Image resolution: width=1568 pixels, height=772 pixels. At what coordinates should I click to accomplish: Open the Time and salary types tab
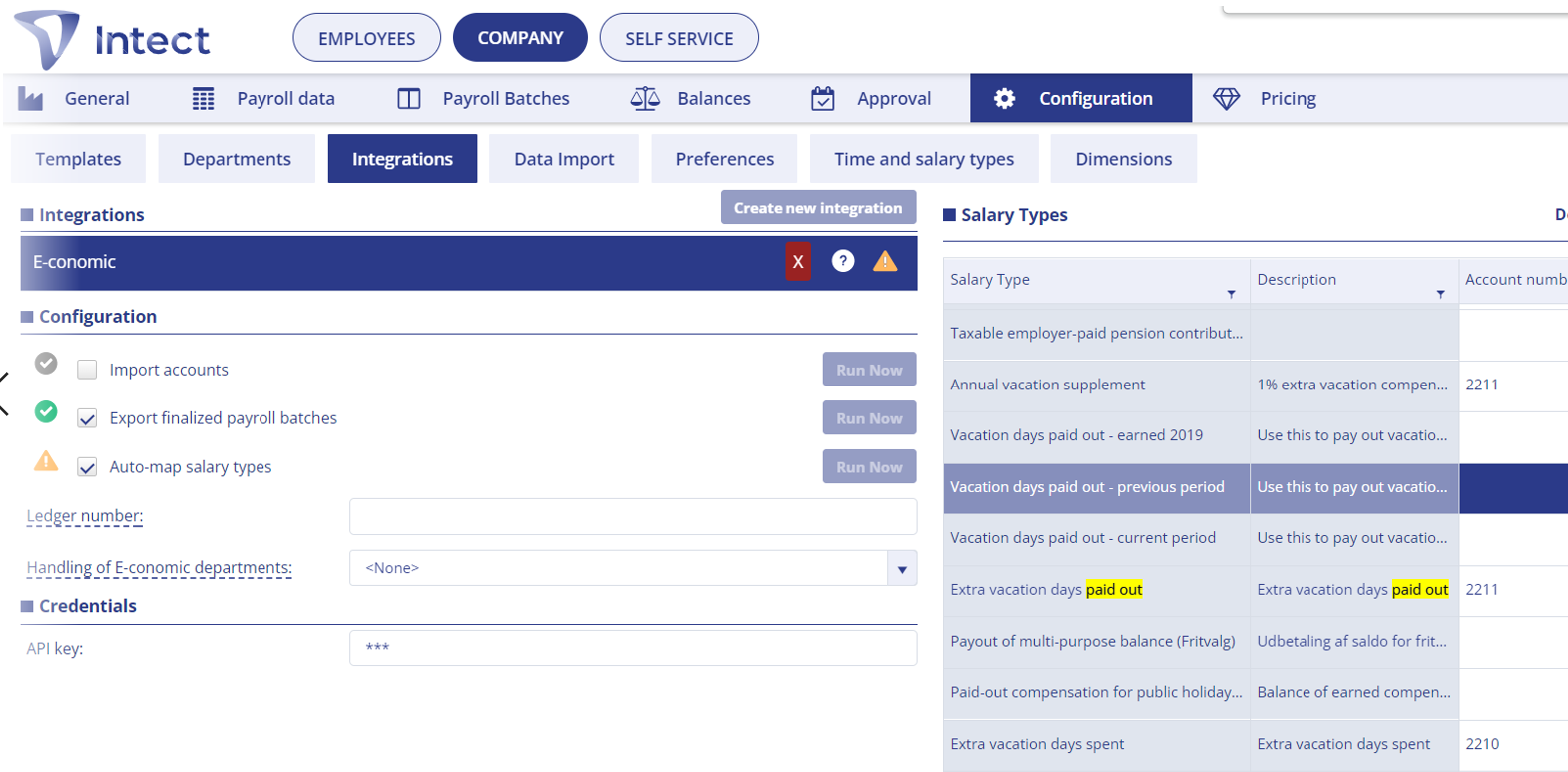pyautogui.click(x=924, y=159)
